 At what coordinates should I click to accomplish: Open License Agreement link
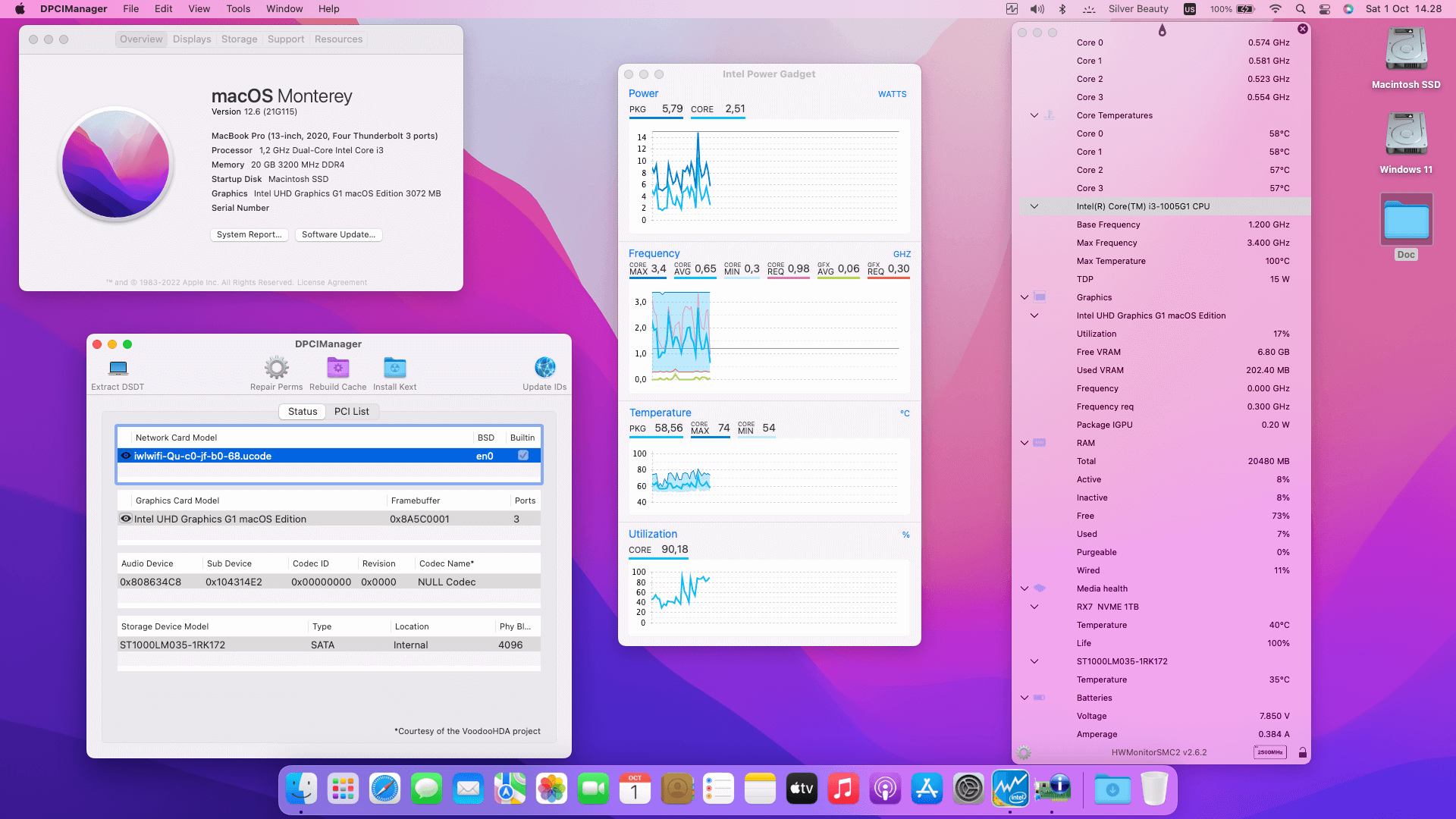[x=332, y=283]
